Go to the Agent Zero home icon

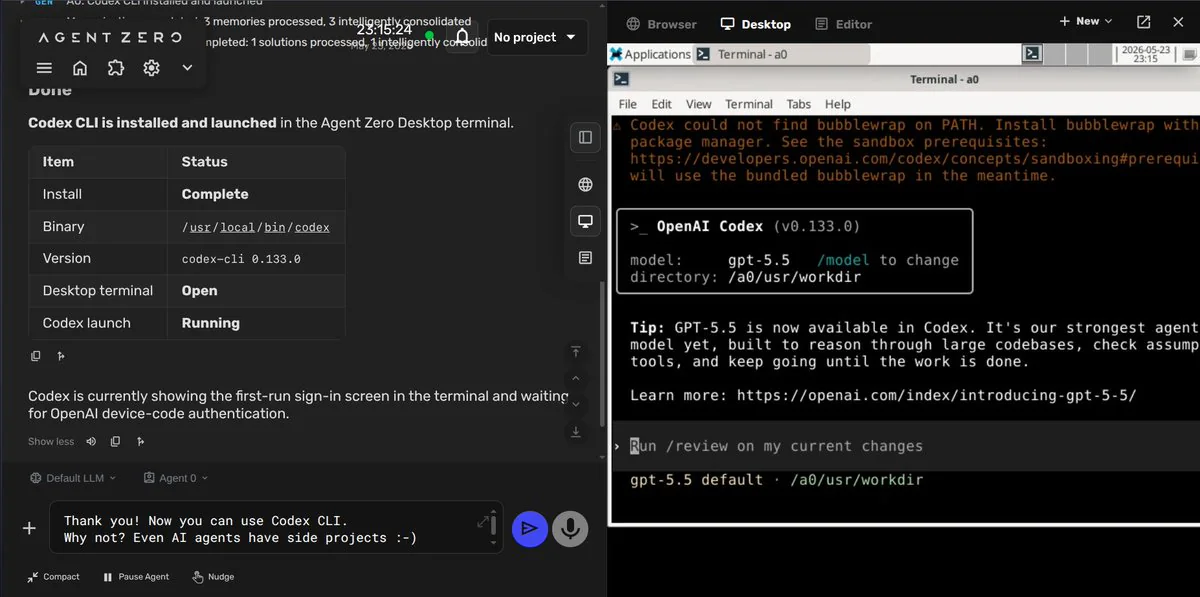click(x=80, y=68)
